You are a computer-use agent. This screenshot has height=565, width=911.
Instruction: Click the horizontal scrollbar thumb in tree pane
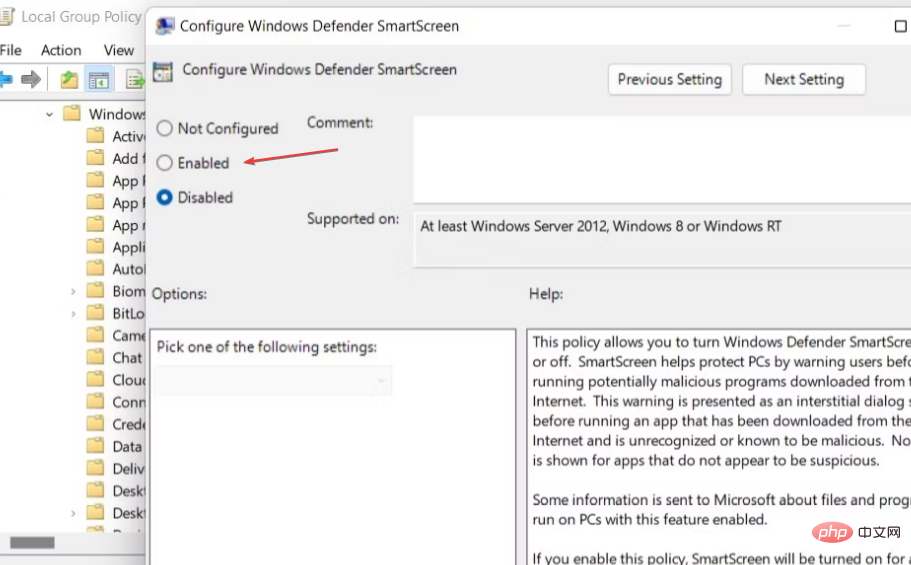pos(33,542)
